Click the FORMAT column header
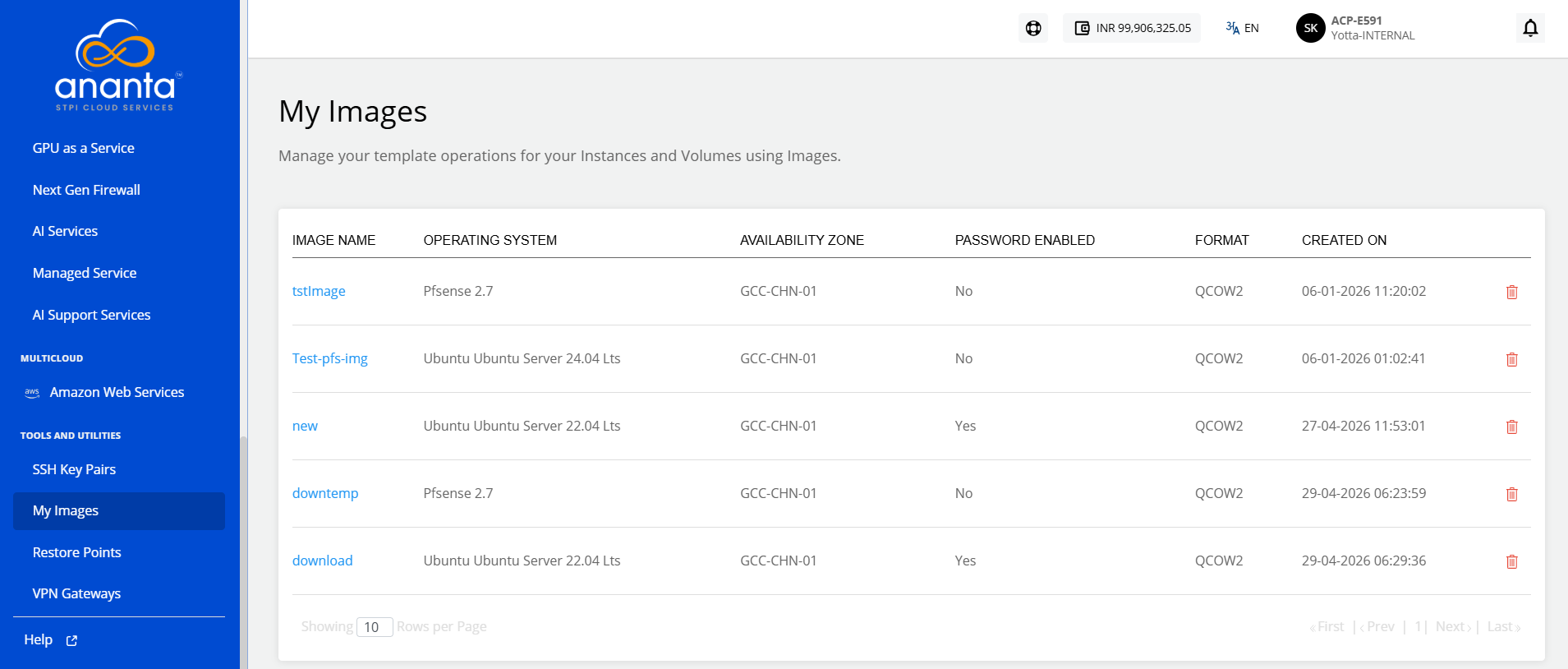Viewport: 1568px width, 669px height. pyautogui.click(x=1222, y=240)
